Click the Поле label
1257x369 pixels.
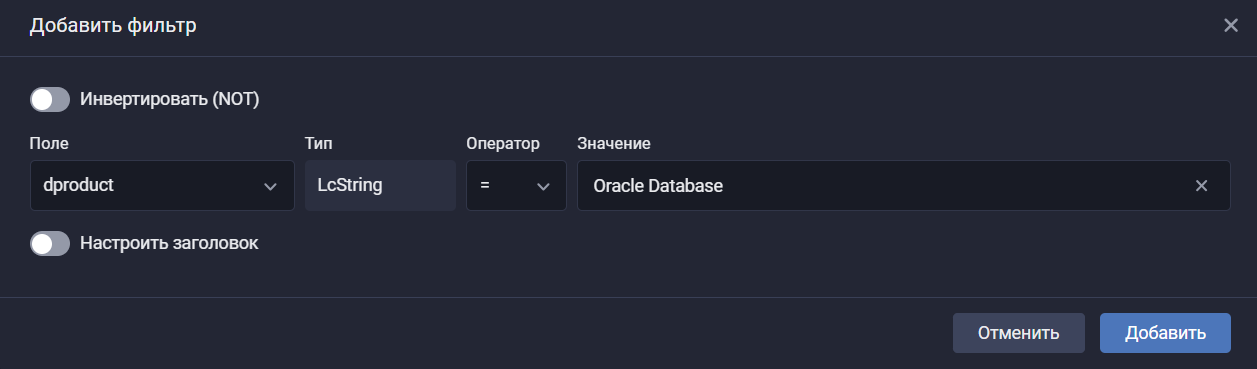click(49, 144)
